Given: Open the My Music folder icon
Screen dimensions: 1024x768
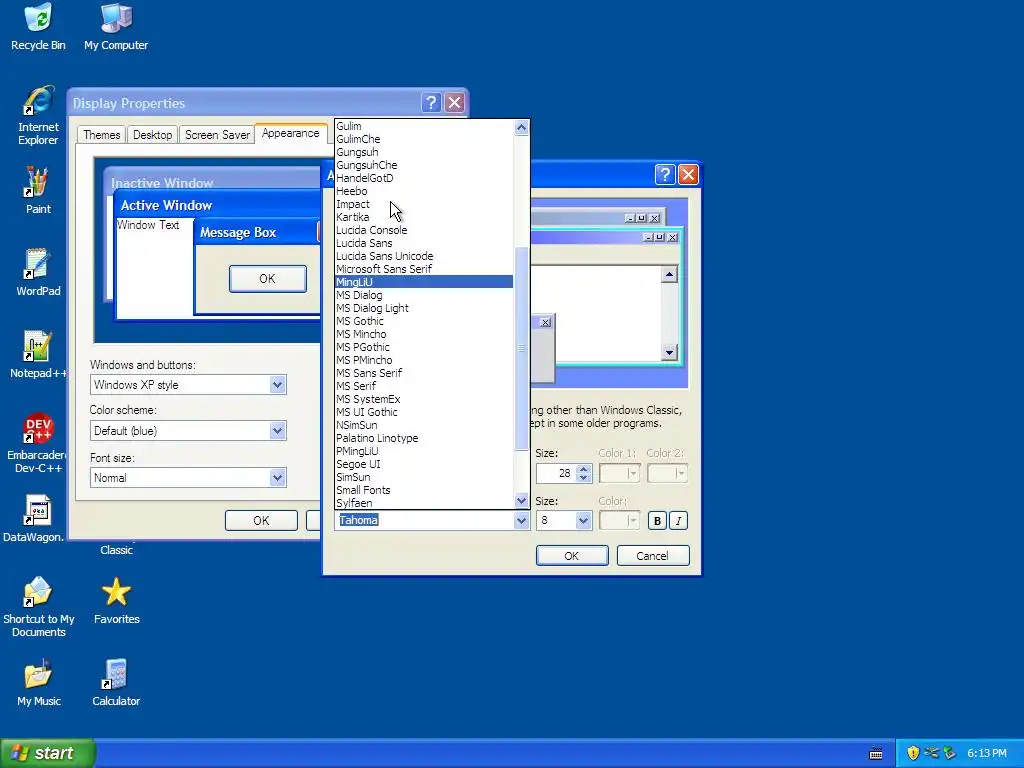Looking at the screenshot, I should pyautogui.click(x=38, y=683).
